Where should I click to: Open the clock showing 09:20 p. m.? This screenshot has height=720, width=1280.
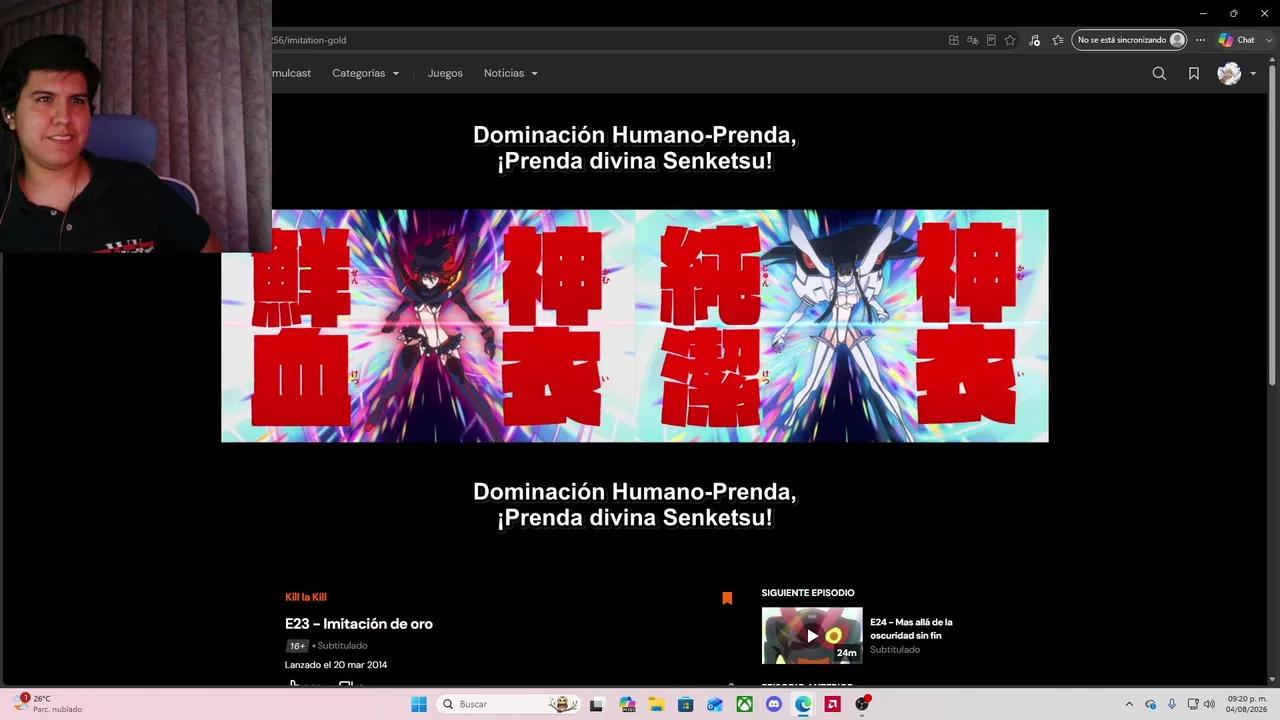(1247, 704)
